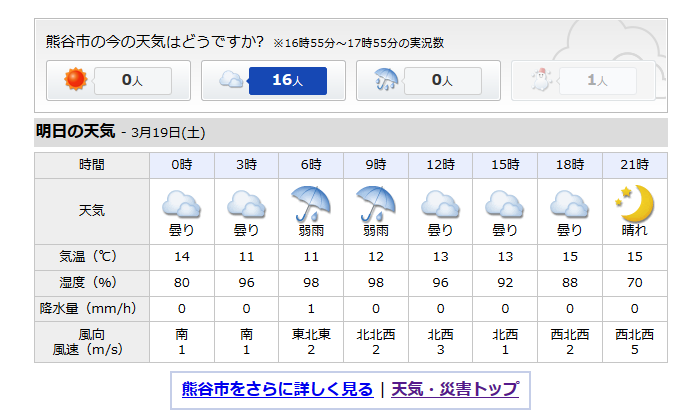This screenshot has width=700, height=420.
Task: Vote sunny with the 0人 sun button
Action: click(133, 80)
